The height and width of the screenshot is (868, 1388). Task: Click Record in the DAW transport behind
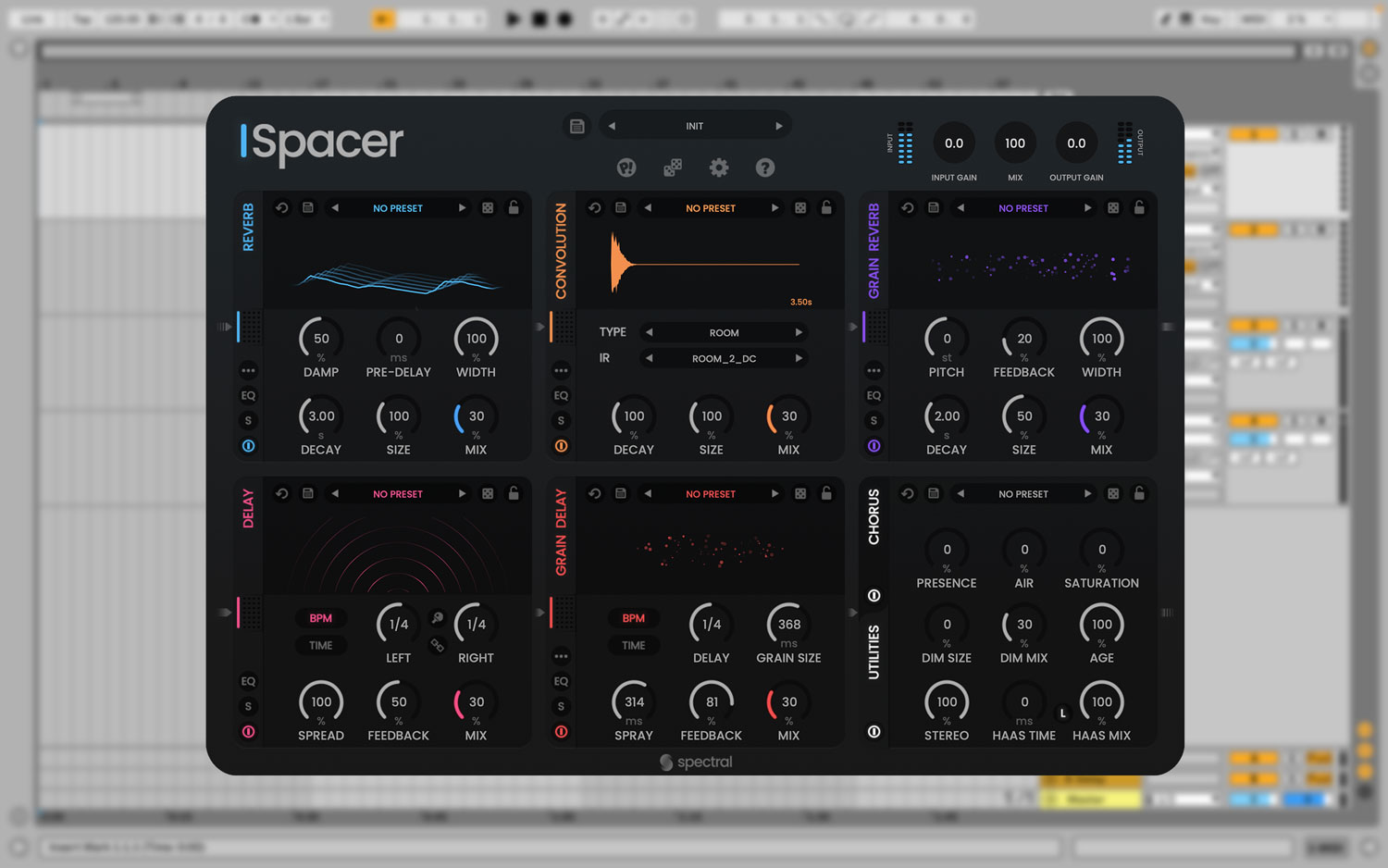(565, 19)
